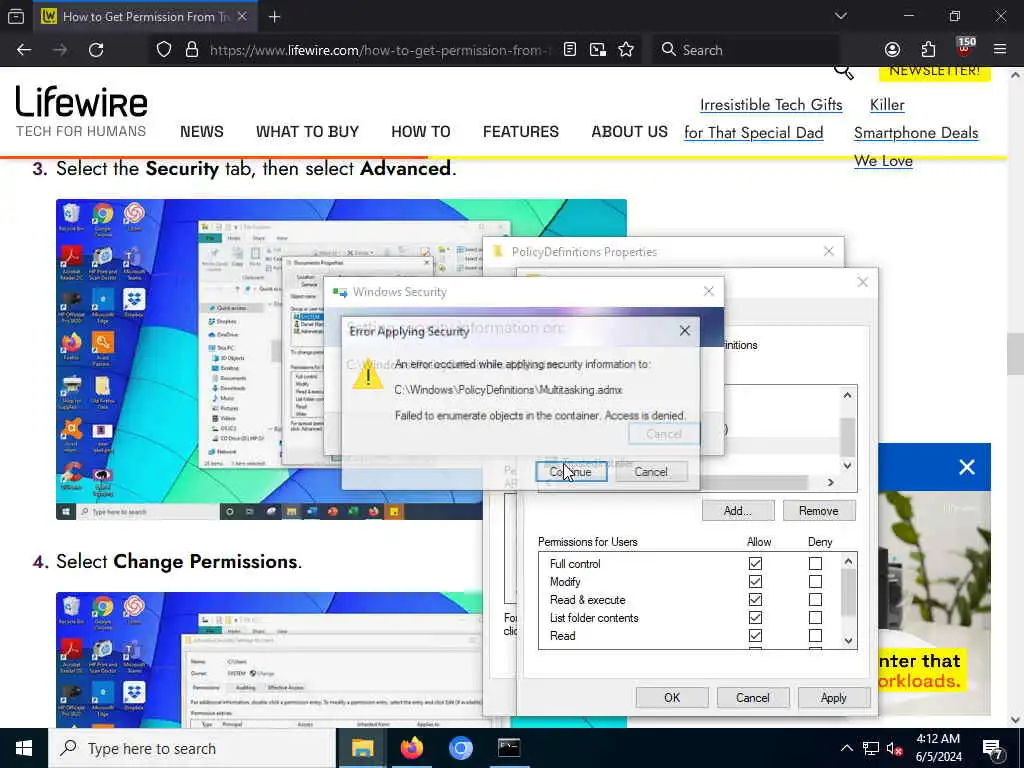Click the Lifewire site search magnifier
This screenshot has width=1024, height=768.
click(844, 71)
